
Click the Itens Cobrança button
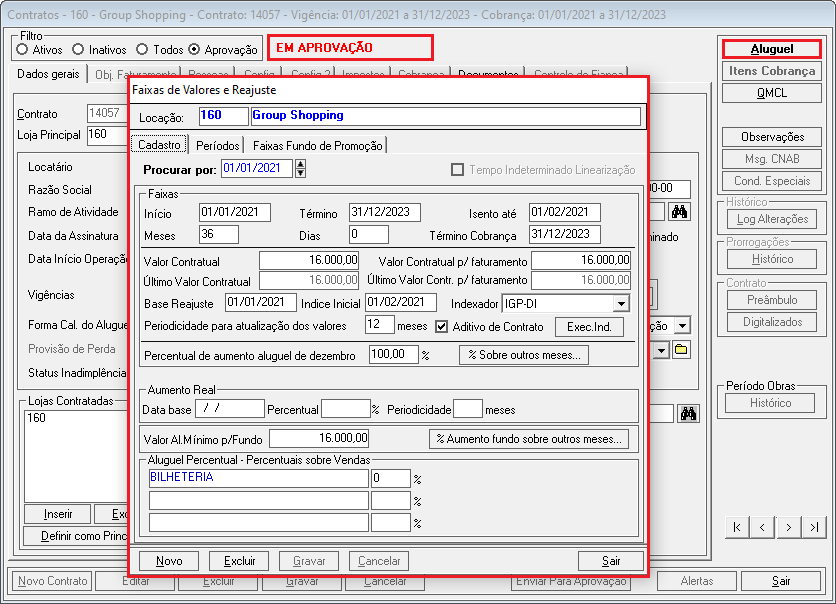(x=771, y=71)
